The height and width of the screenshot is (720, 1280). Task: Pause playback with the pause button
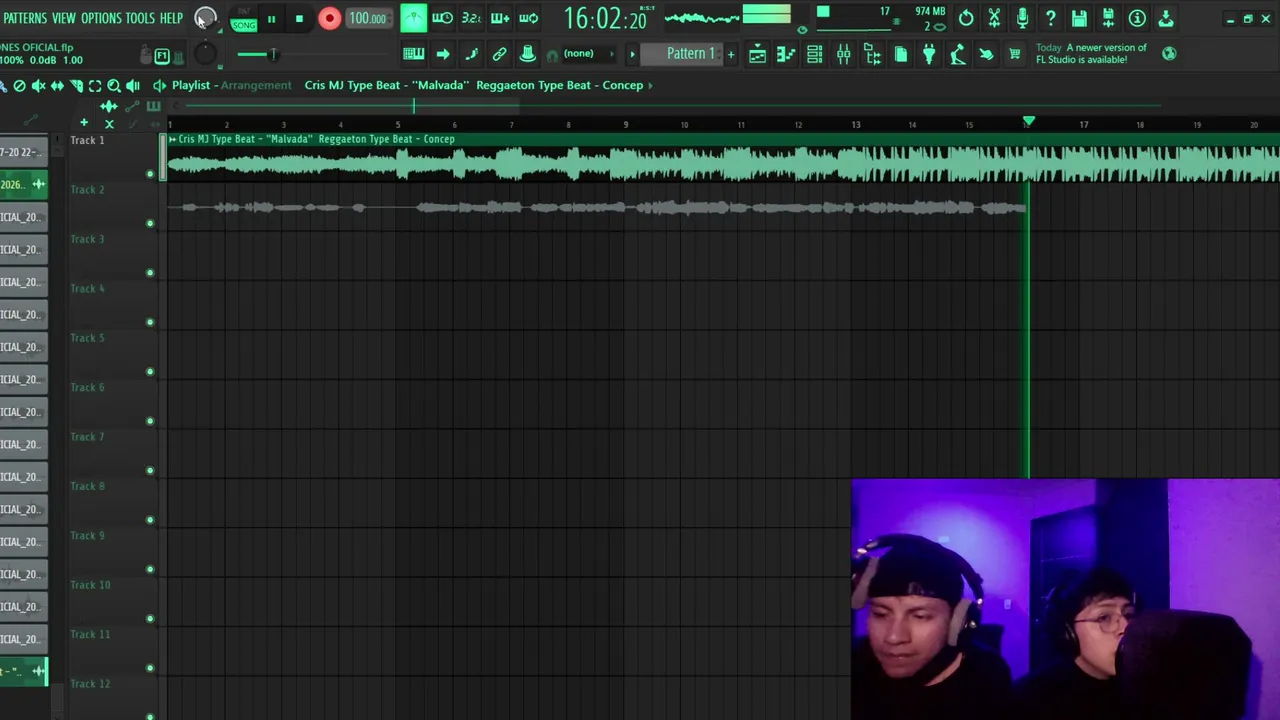click(271, 18)
